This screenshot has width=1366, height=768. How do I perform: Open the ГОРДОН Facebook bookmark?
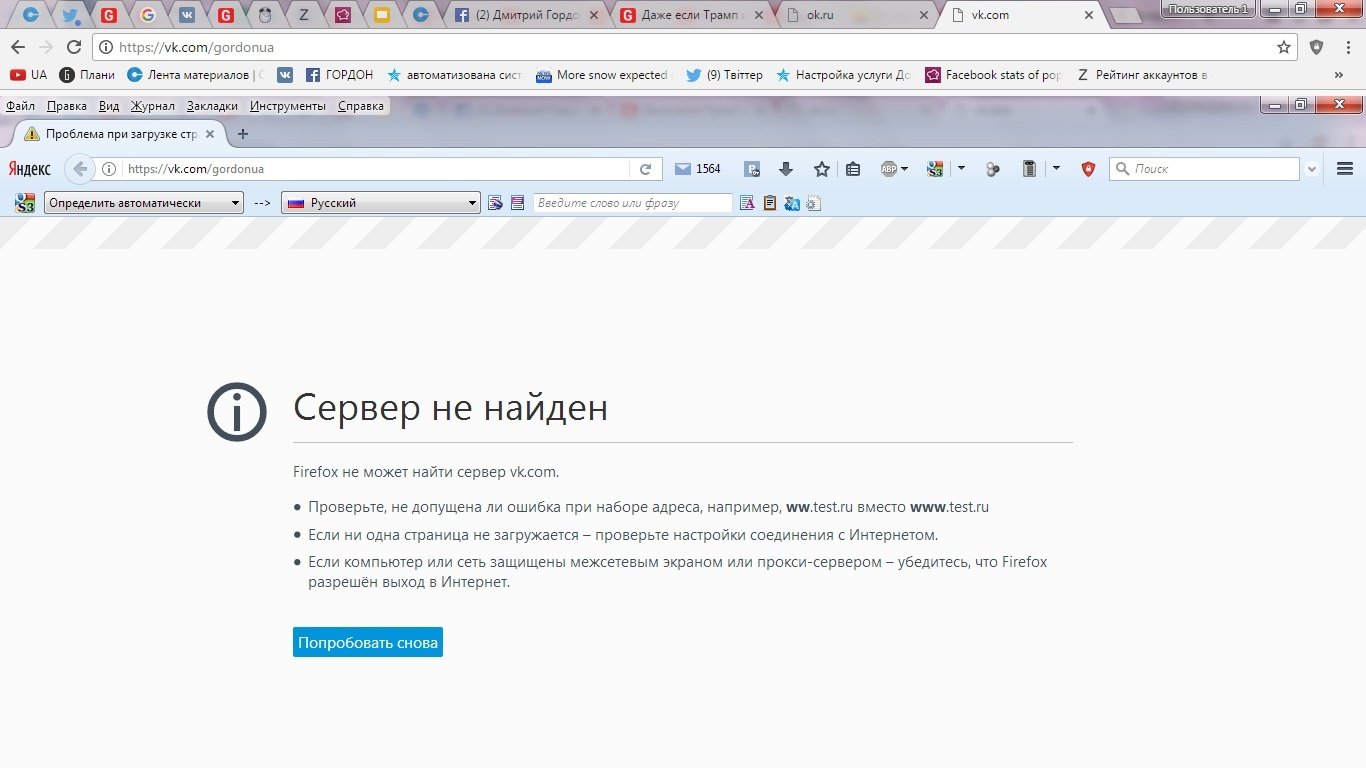click(x=339, y=75)
